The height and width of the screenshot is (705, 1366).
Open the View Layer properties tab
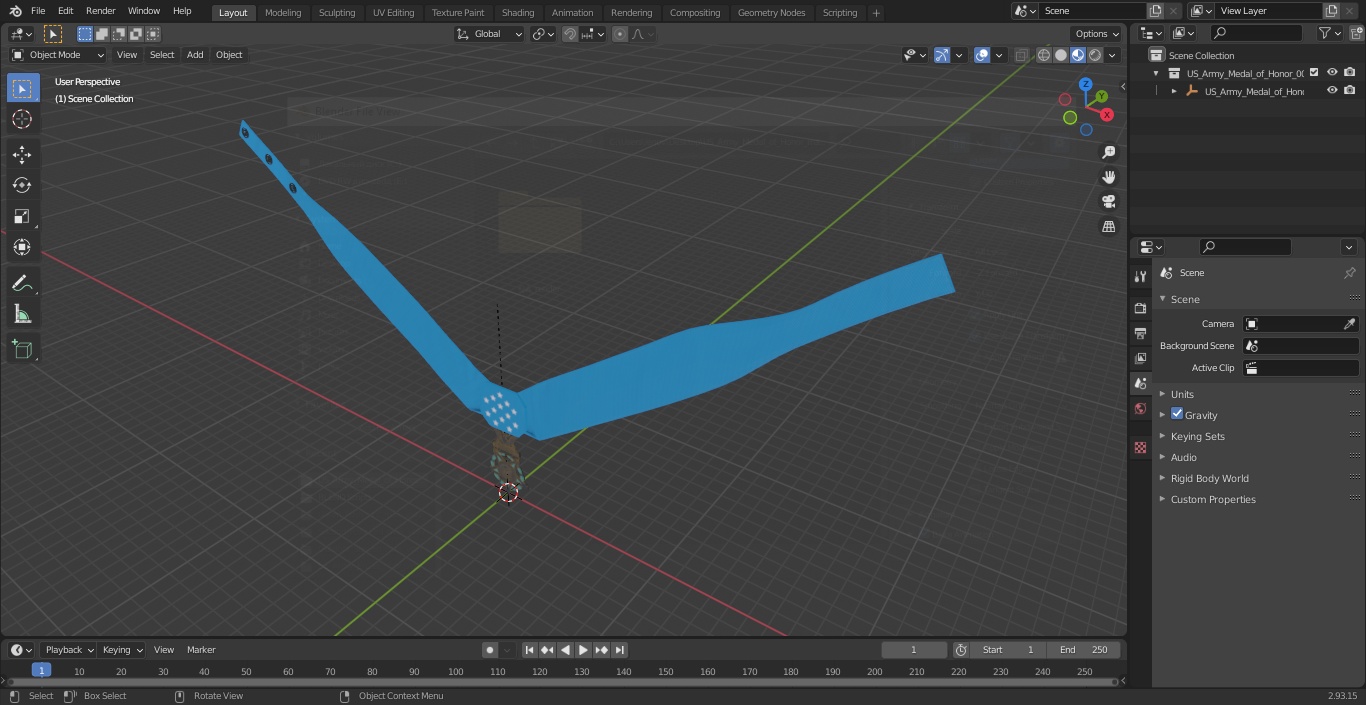(1140, 358)
